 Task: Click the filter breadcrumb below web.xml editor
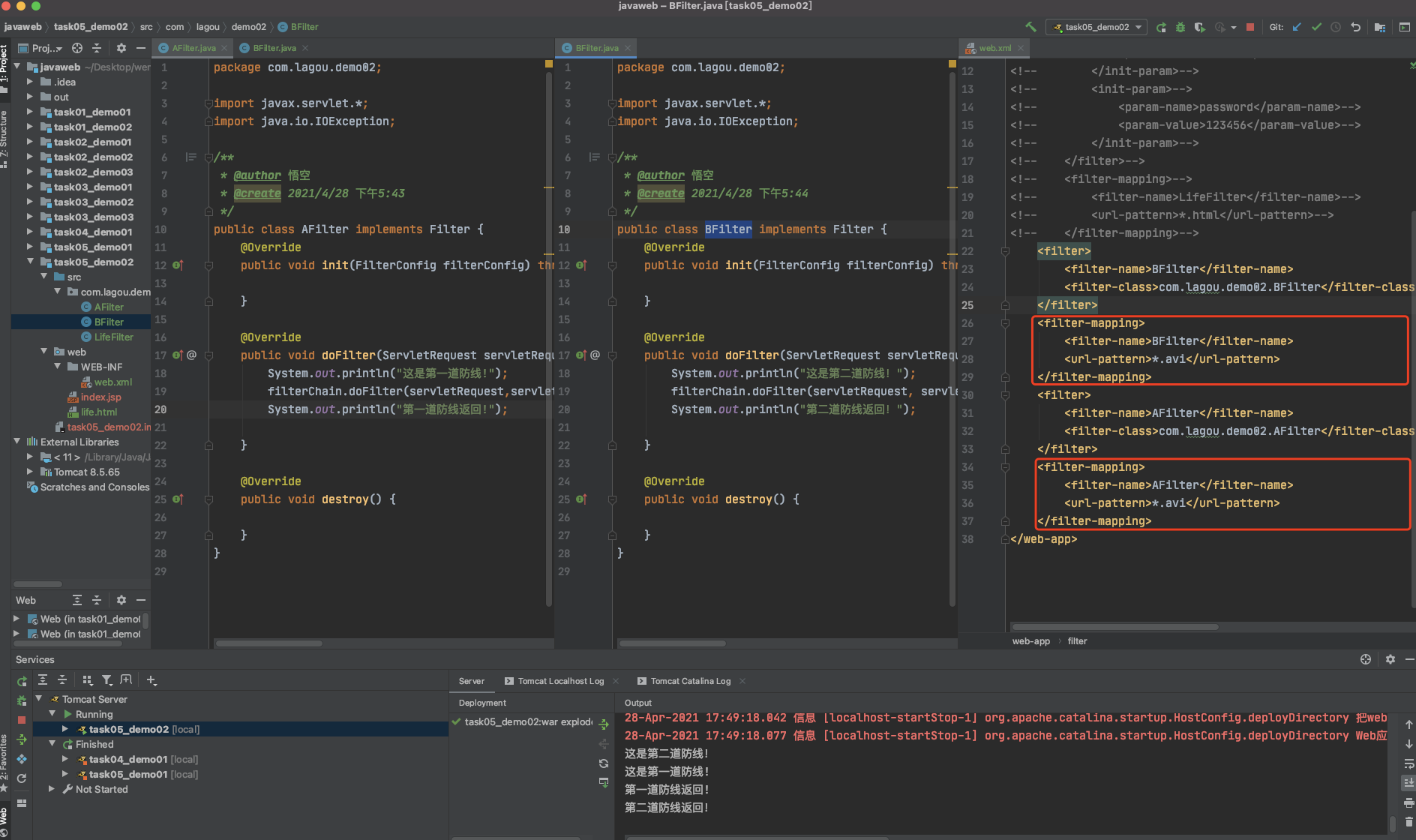pos(1077,641)
